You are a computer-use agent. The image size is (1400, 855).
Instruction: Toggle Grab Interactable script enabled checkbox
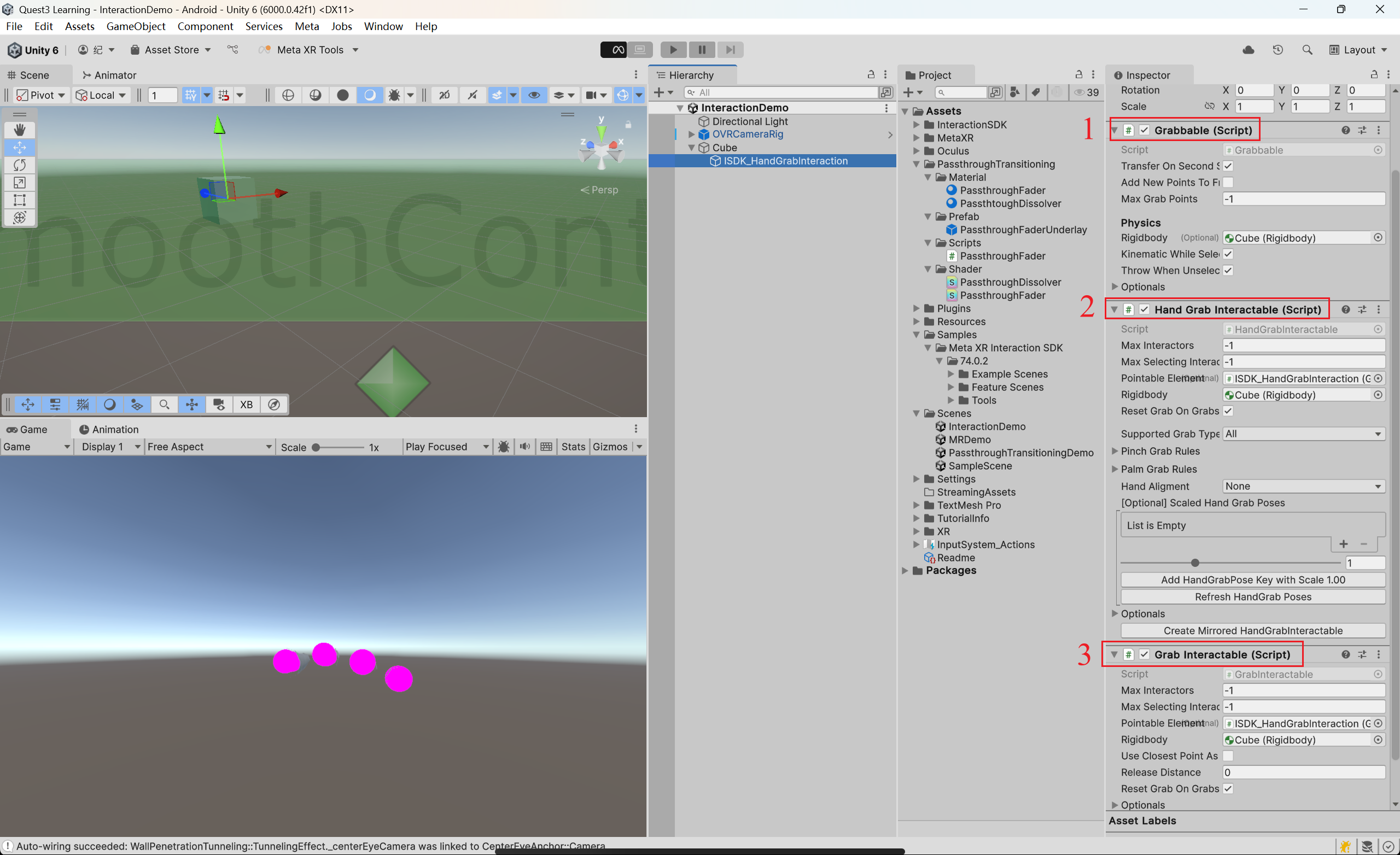click(x=1144, y=654)
